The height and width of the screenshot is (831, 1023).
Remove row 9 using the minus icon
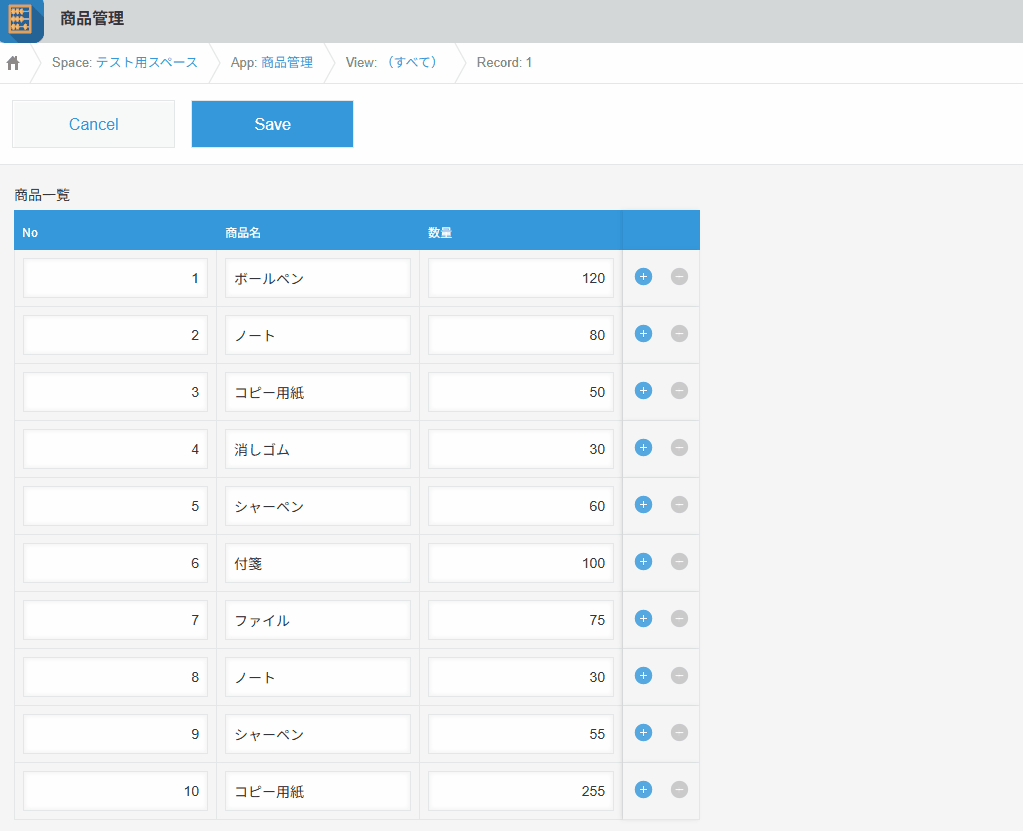679,733
